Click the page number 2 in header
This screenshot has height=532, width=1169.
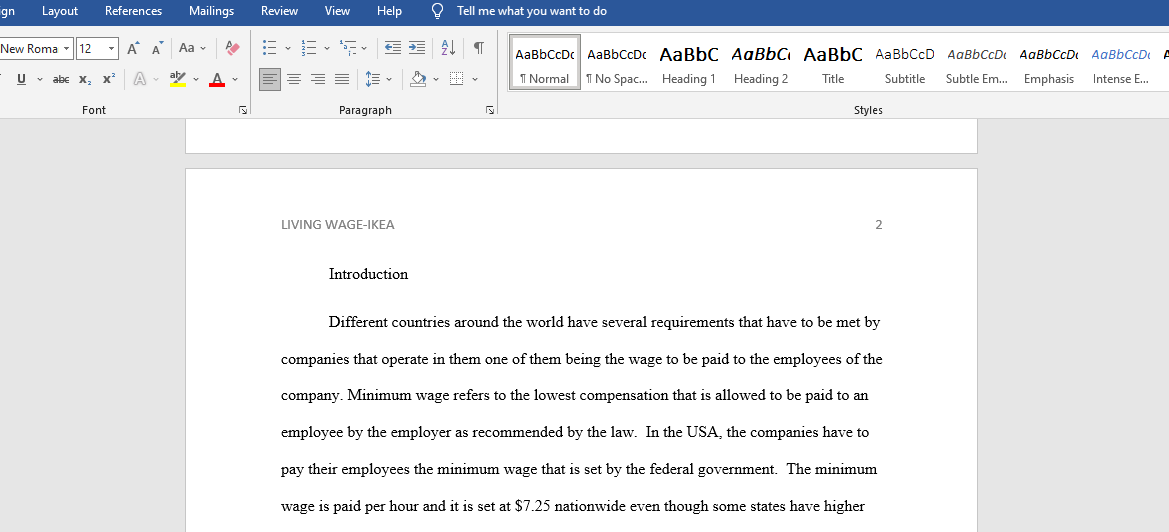click(879, 224)
